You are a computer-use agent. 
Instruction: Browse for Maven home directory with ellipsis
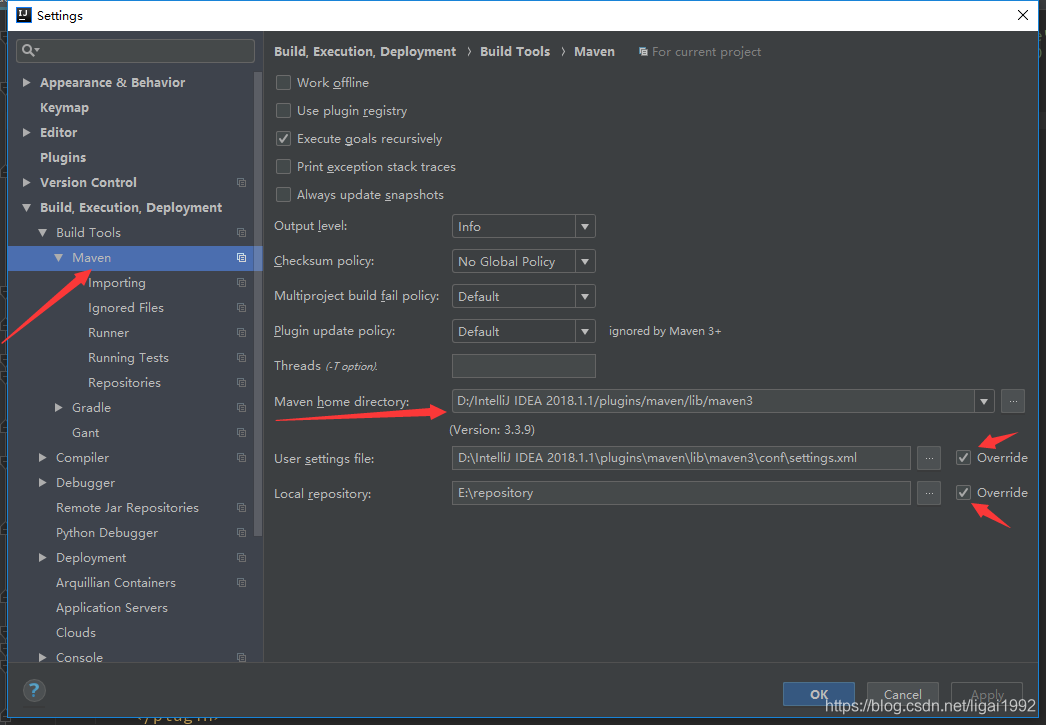pyautogui.click(x=1013, y=401)
